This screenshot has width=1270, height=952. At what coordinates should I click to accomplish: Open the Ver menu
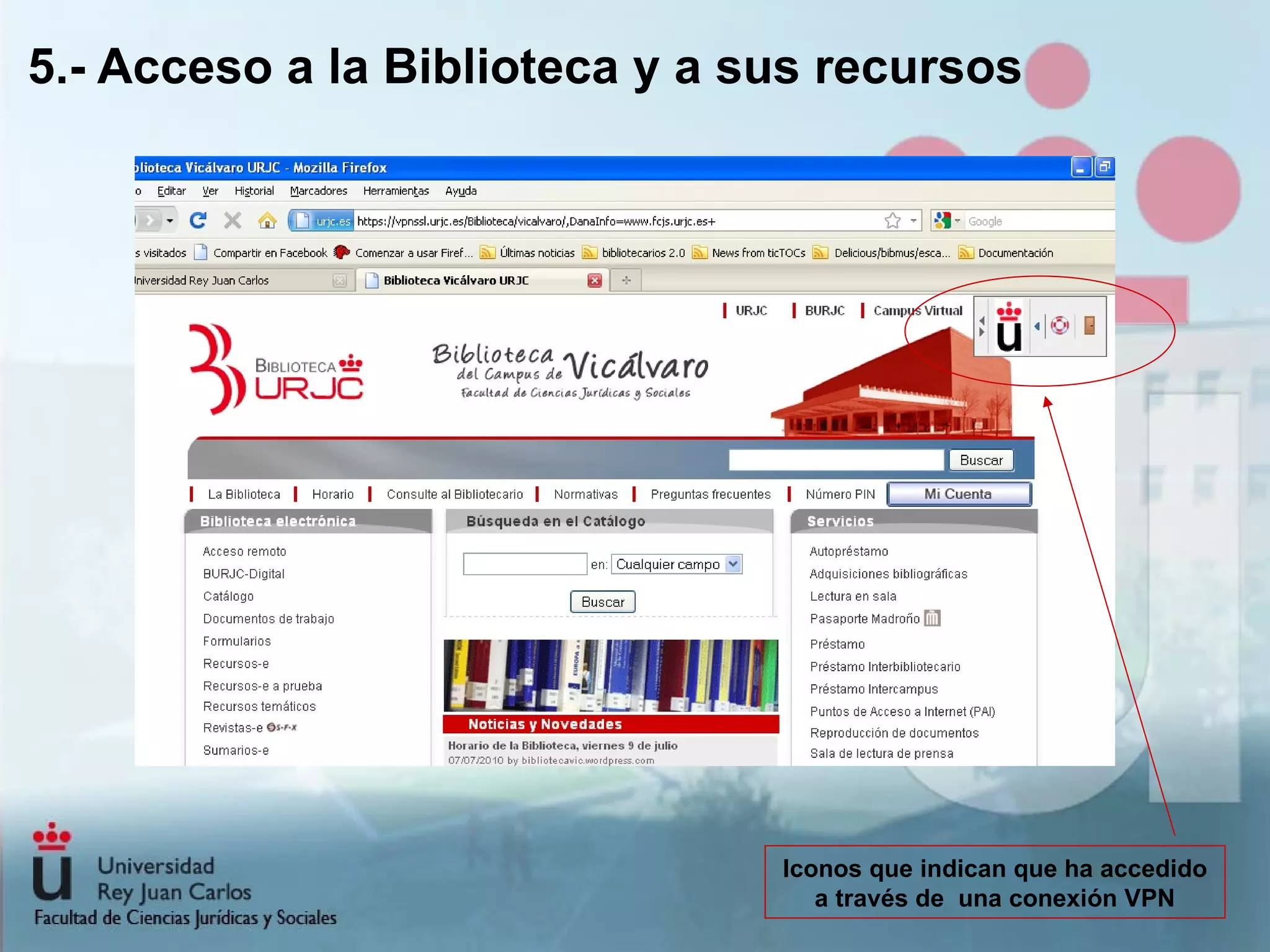click(x=210, y=191)
